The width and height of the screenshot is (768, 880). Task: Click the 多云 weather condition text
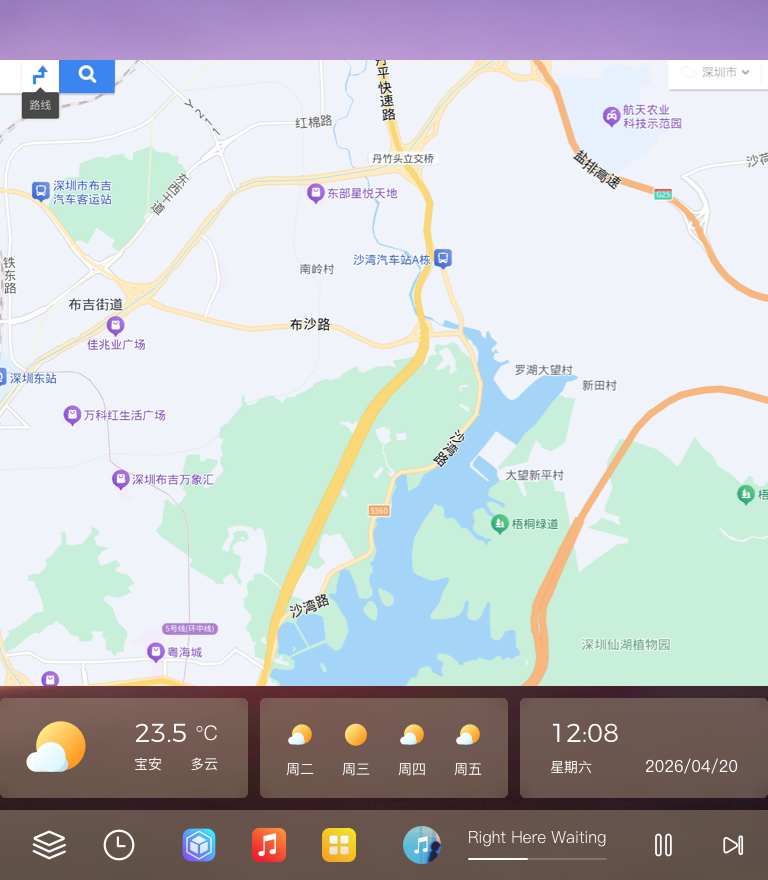(x=204, y=764)
